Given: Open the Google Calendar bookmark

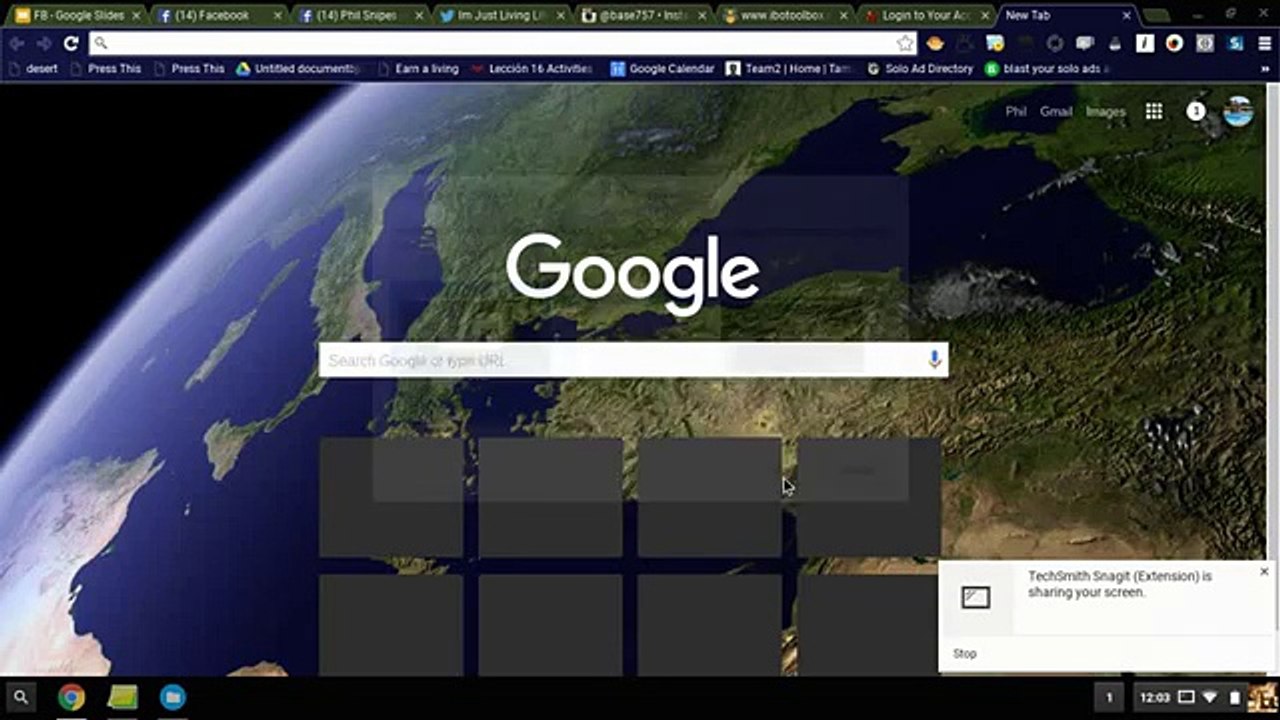Looking at the screenshot, I should (663, 69).
